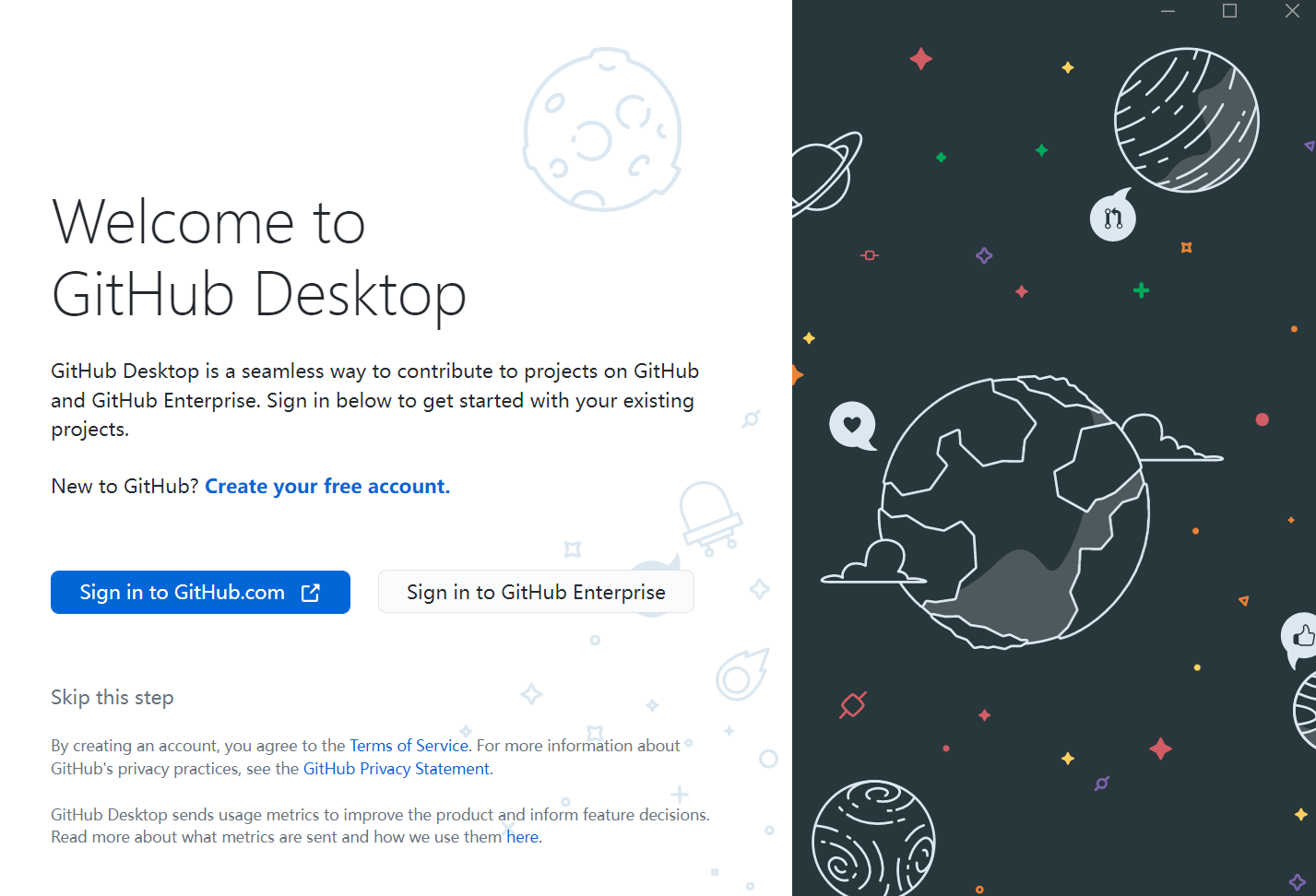Click the usage metrics 'here' link
The width and height of the screenshot is (1316, 896).
(522, 836)
